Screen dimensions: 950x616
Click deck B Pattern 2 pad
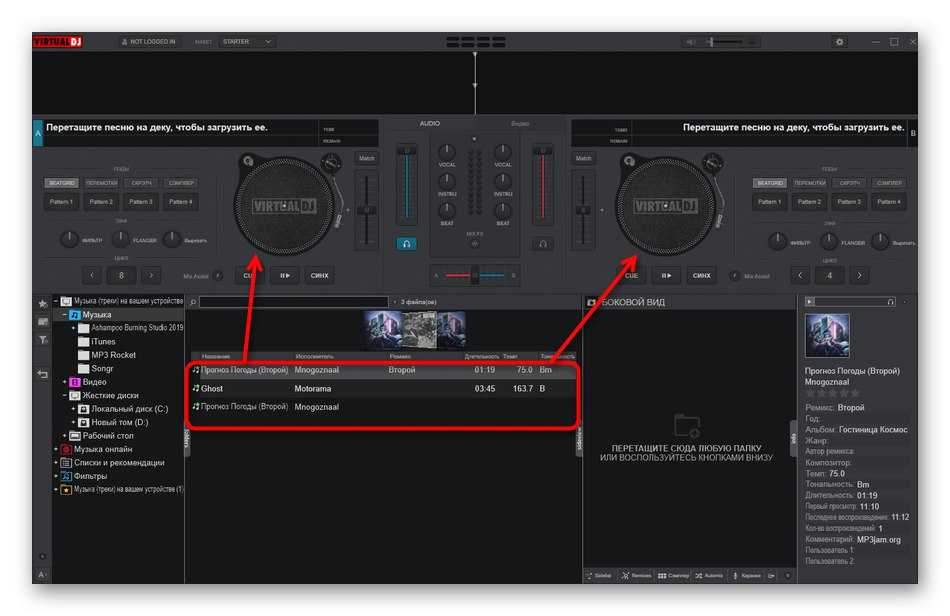(x=809, y=202)
